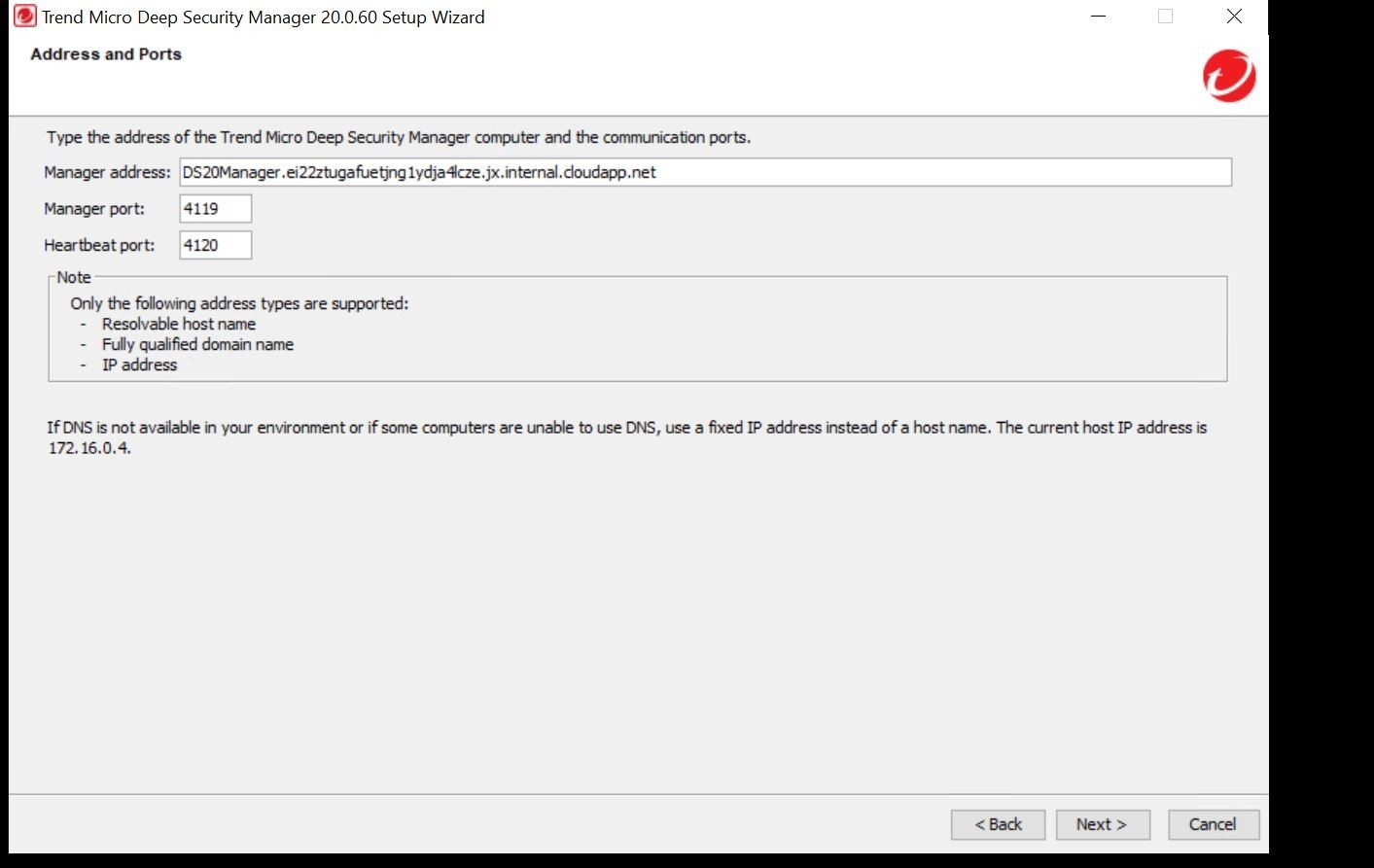The image size is (1374, 868).
Task: Minimize the Setup Wizard window
Action: [1099, 17]
